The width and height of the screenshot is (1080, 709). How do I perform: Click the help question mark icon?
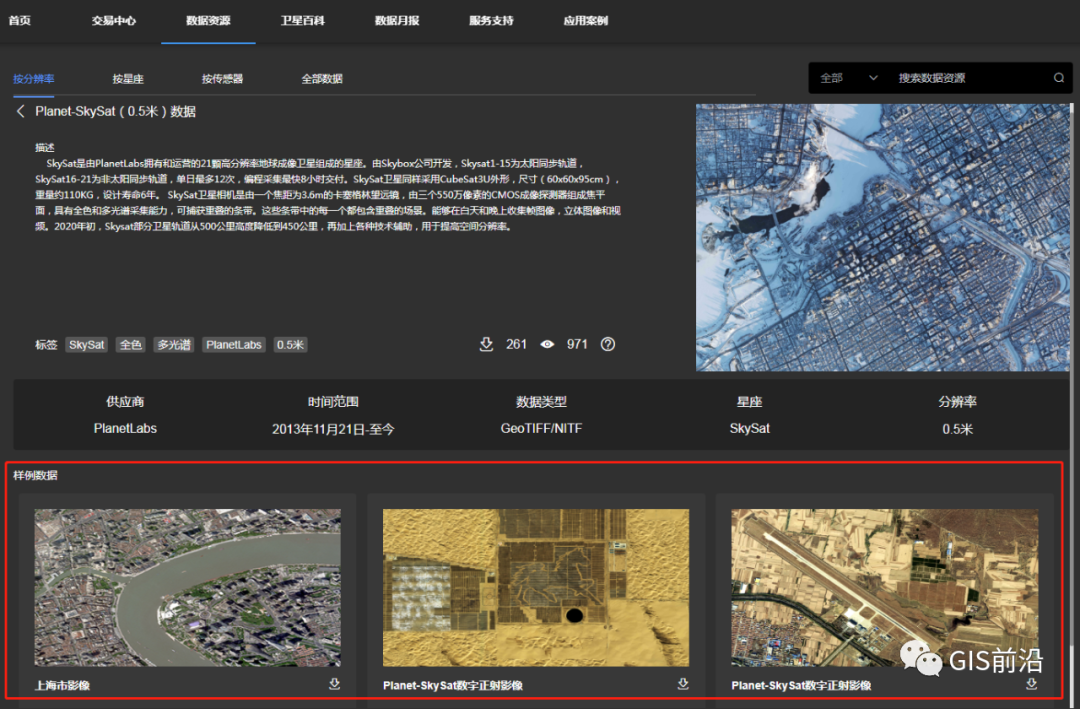coord(608,345)
